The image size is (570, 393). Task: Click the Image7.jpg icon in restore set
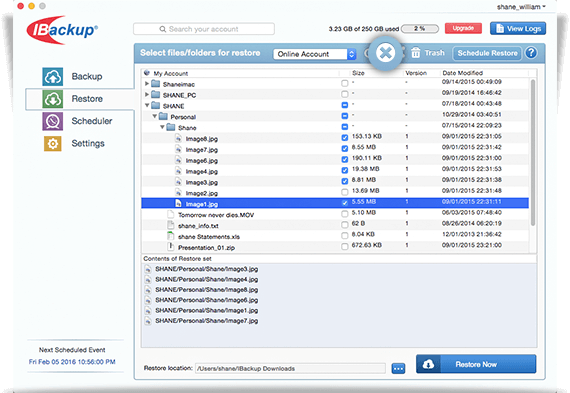click(x=148, y=321)
